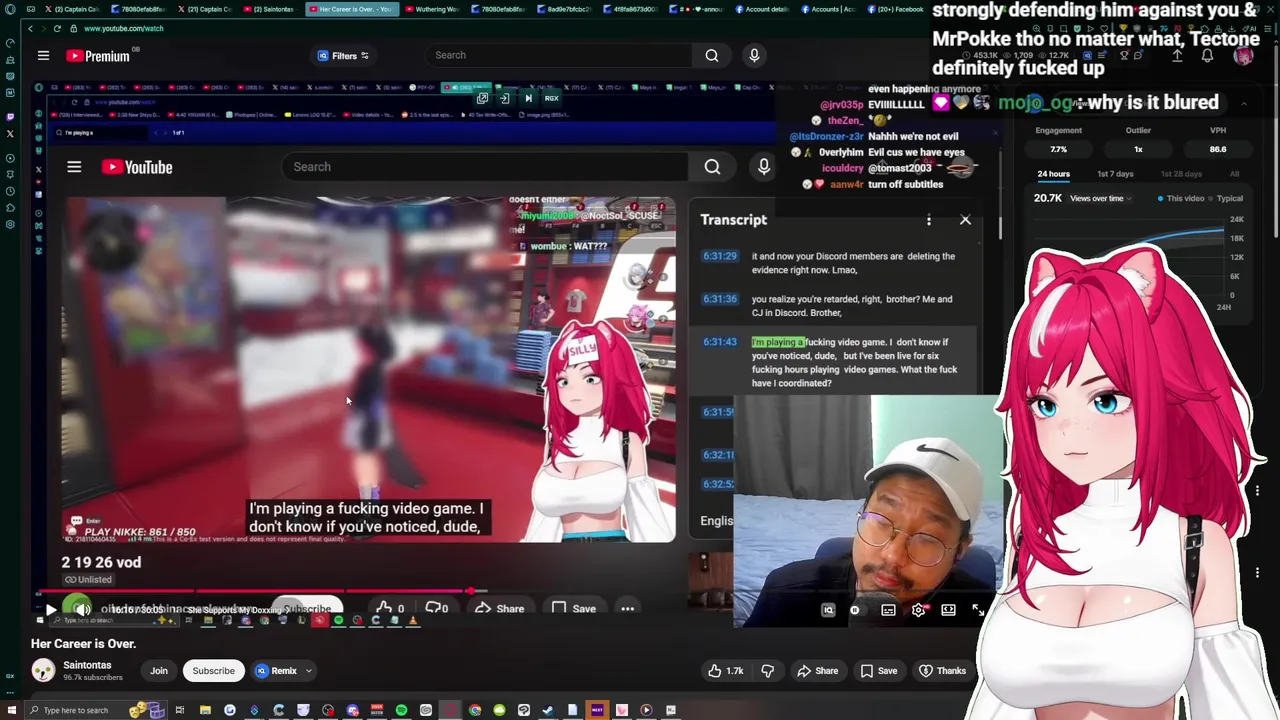Jump to transcript timestamp 6:31:36
The width and height of the screenshot is (1280, 720).
pos(719,299)
